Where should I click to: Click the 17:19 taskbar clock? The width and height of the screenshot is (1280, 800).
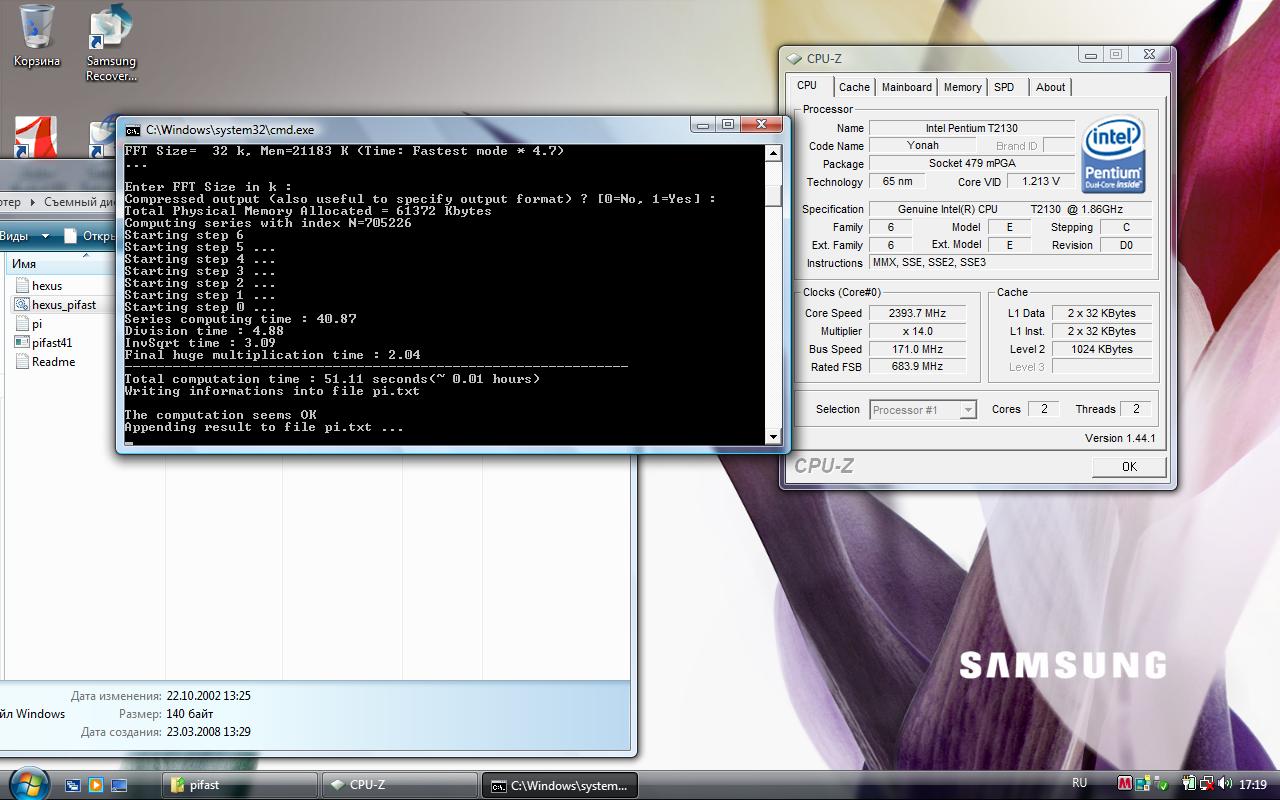1253,785
